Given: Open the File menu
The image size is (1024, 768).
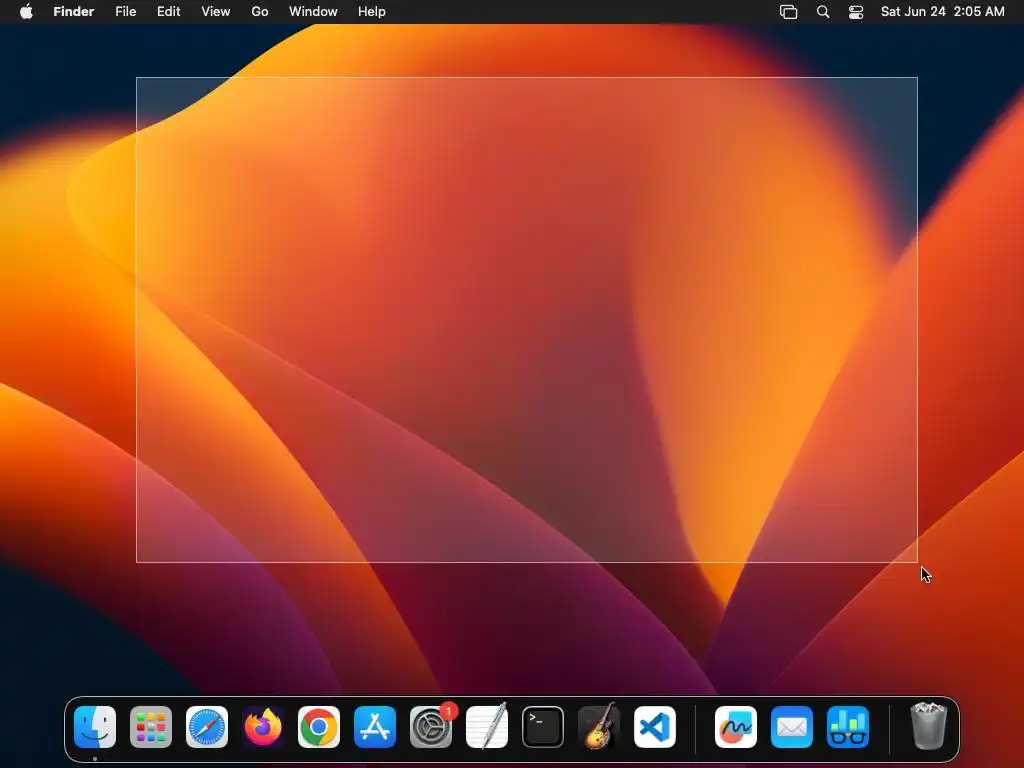Looking at the screenshot, I should pyautogui.click(x=125, y=12).
